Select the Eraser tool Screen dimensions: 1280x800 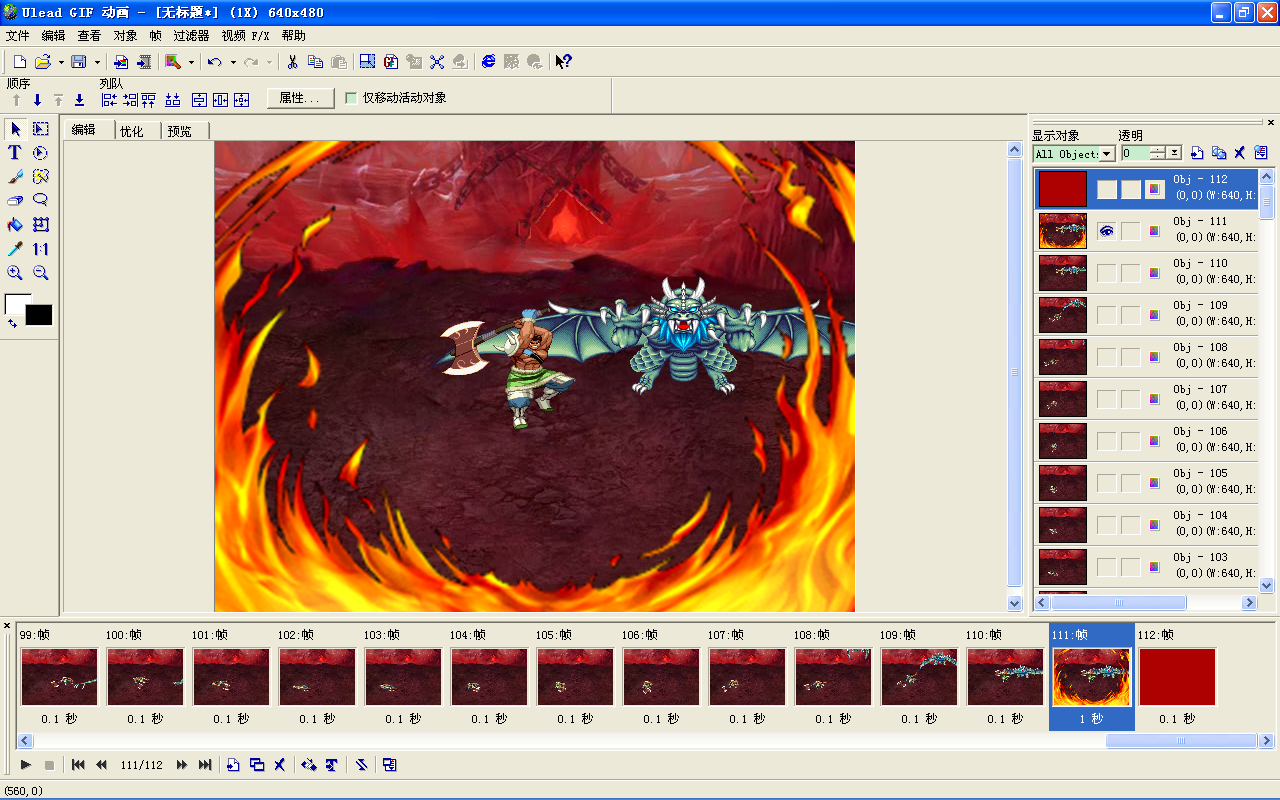[x=15, y=201]
